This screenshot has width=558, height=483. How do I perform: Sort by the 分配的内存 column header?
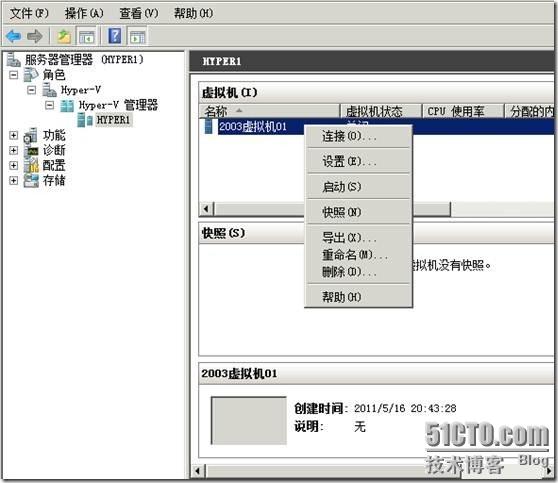pos(530,111)
